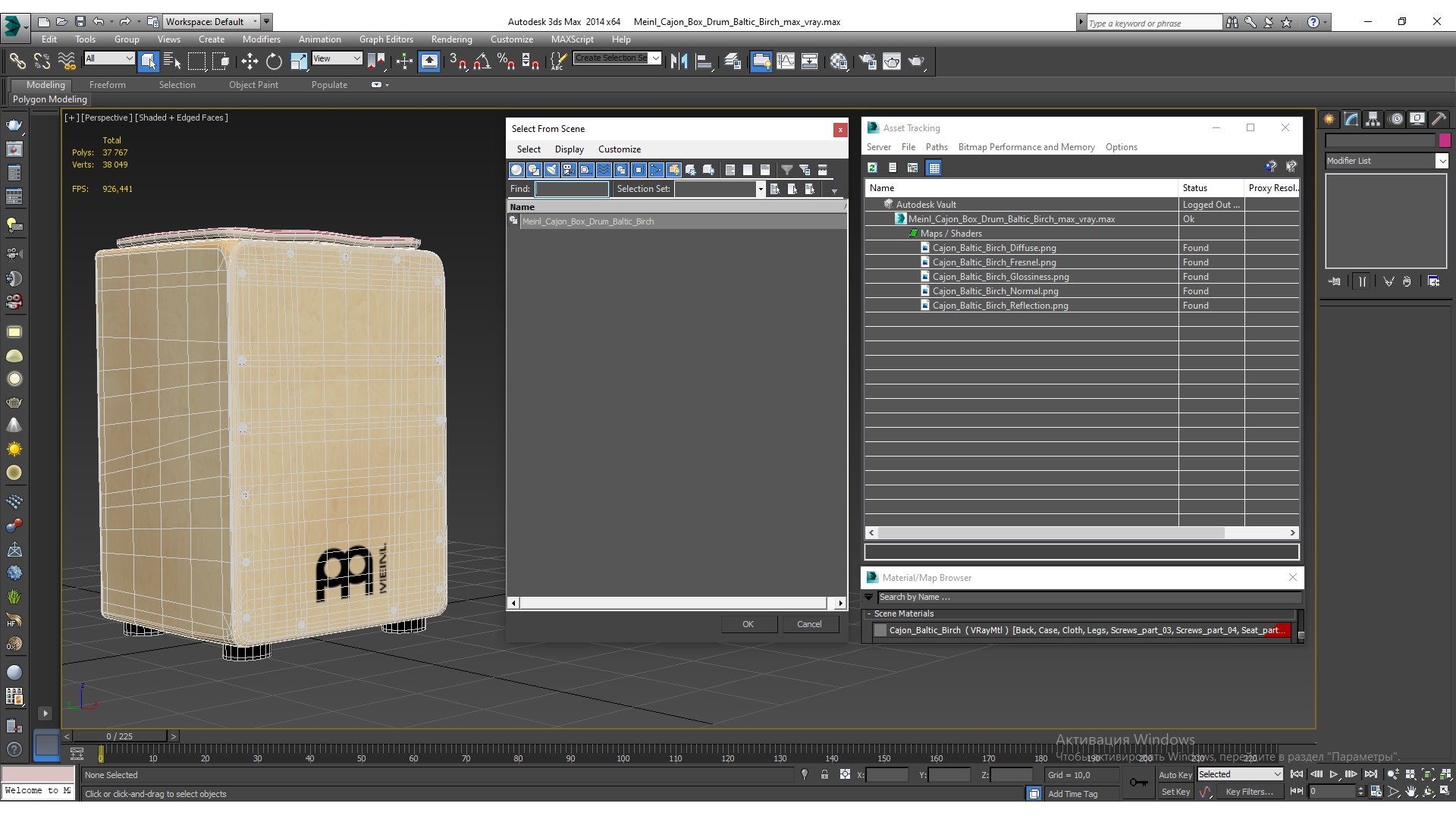Click OK in Select From Scene
Image resolution: width=1456 pixels, height=819 pixels.
[x=748, y=624]
